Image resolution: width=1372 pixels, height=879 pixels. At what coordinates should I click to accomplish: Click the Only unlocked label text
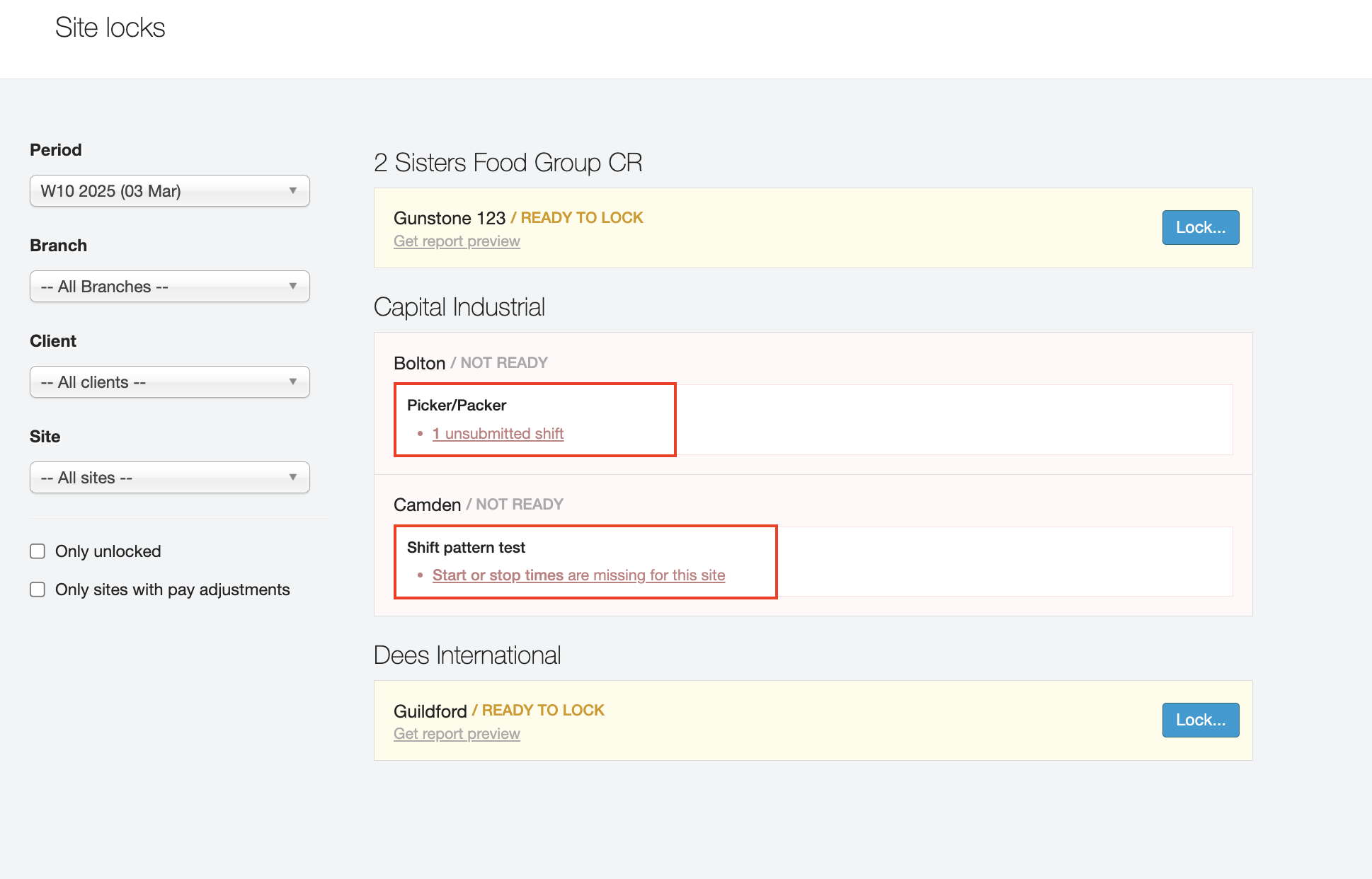(108, 551)
